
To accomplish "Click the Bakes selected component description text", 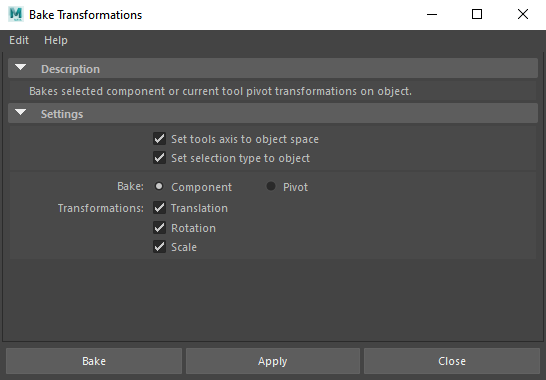I will coord(220,91).
